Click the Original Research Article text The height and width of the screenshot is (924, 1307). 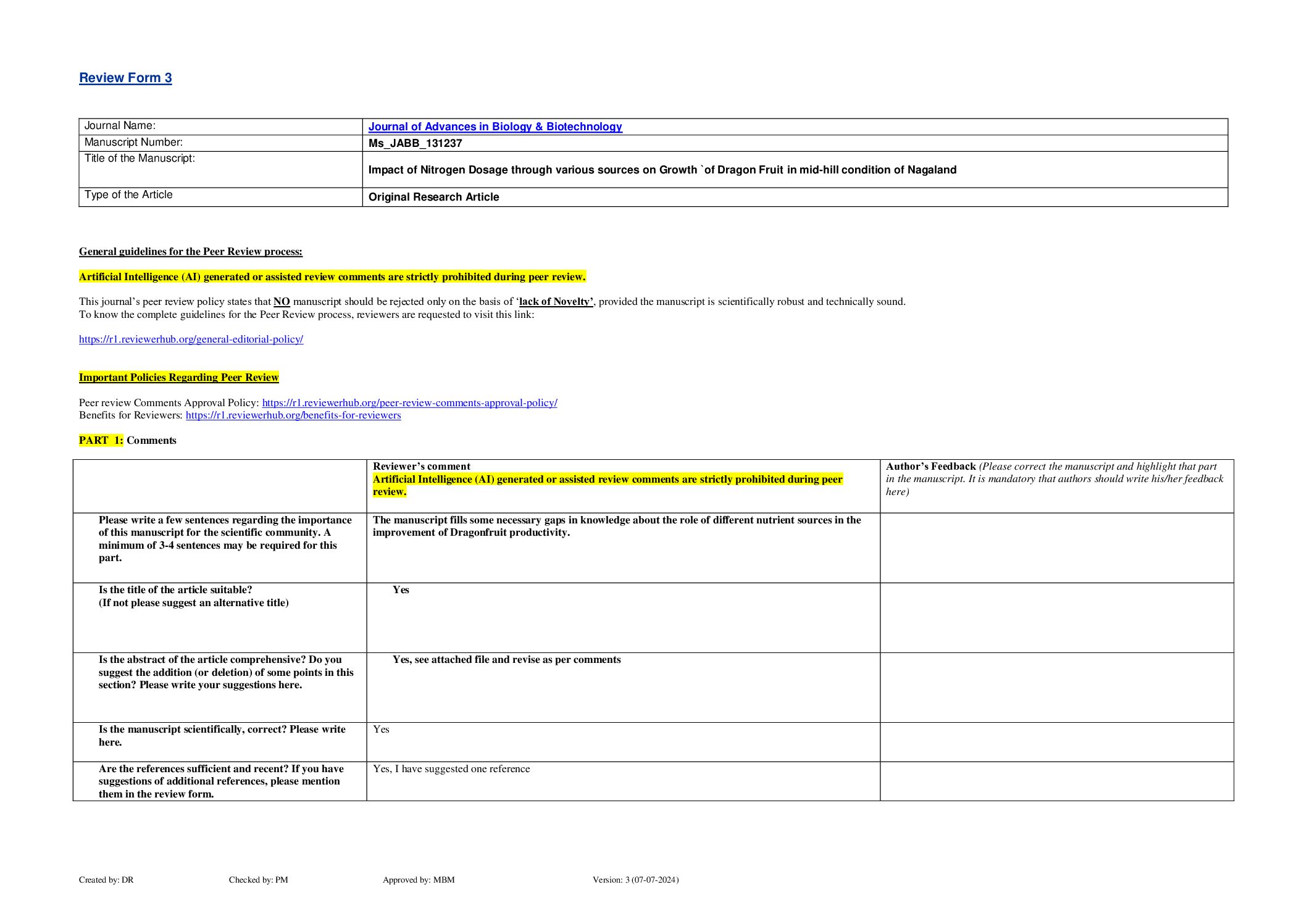(x=433, y=197)
